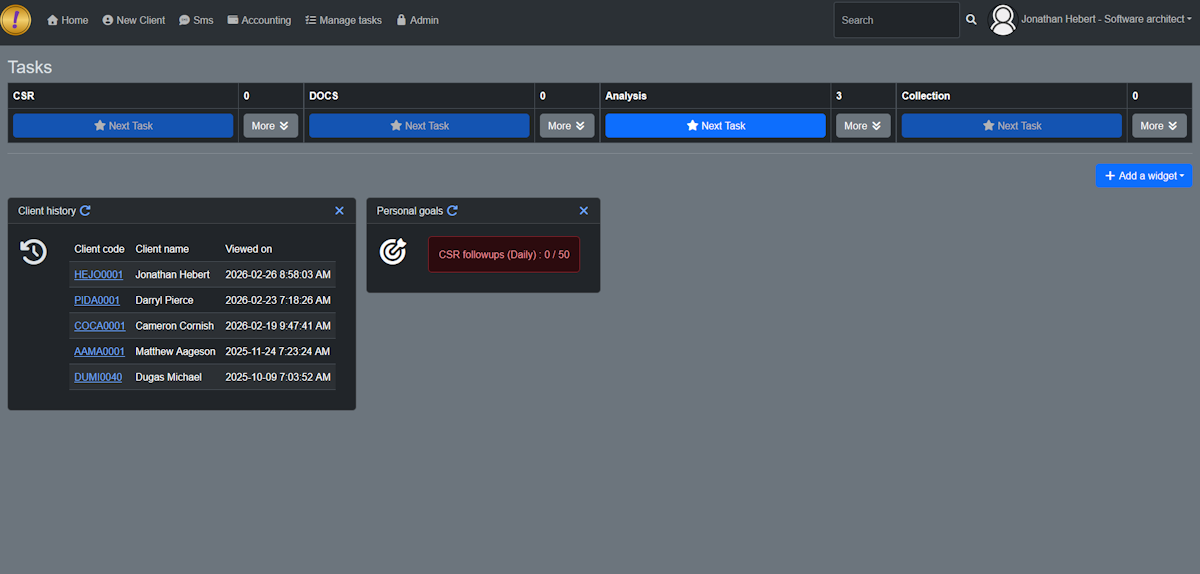Open the Add a widget dropdown

(x=1144, y=176)
